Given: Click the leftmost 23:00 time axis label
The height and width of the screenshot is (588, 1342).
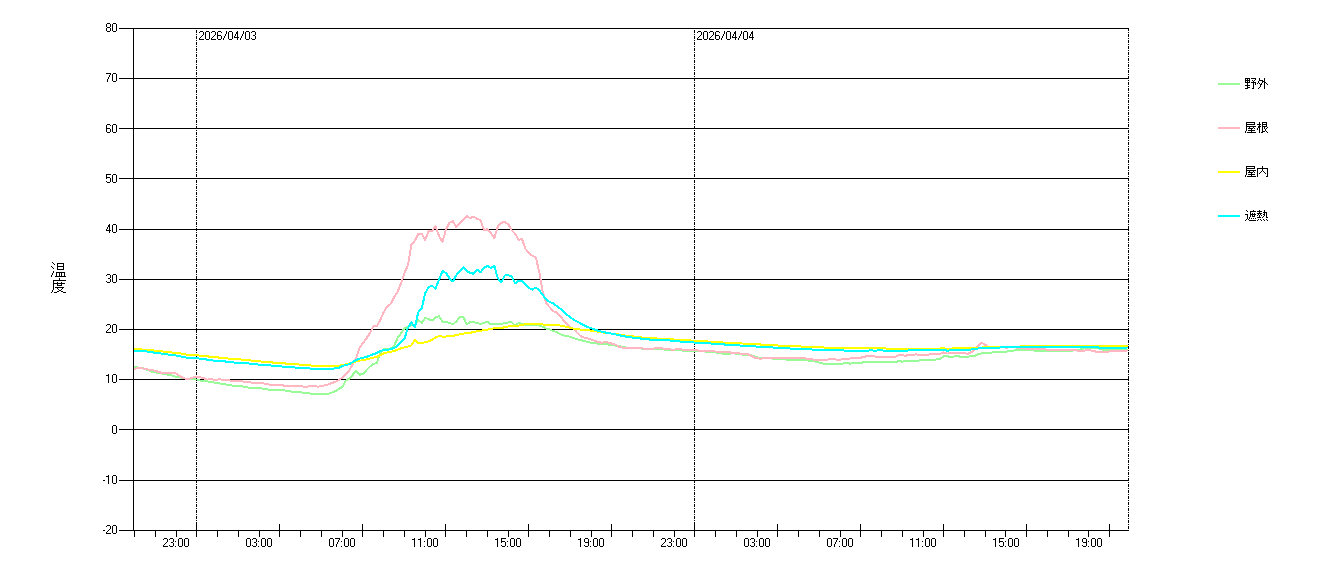Looking at the screenshot, I should click(x=176, y=544).
